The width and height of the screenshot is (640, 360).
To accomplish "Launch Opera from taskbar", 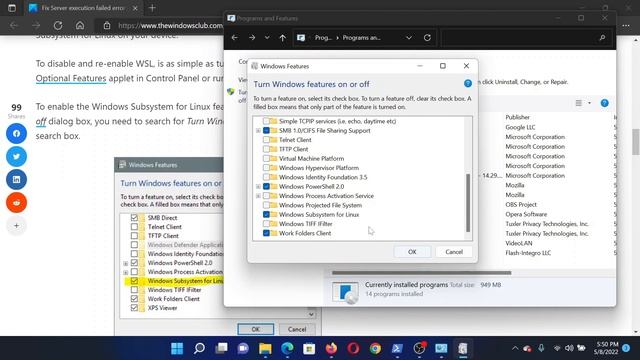I will click(x=353, y=348).
